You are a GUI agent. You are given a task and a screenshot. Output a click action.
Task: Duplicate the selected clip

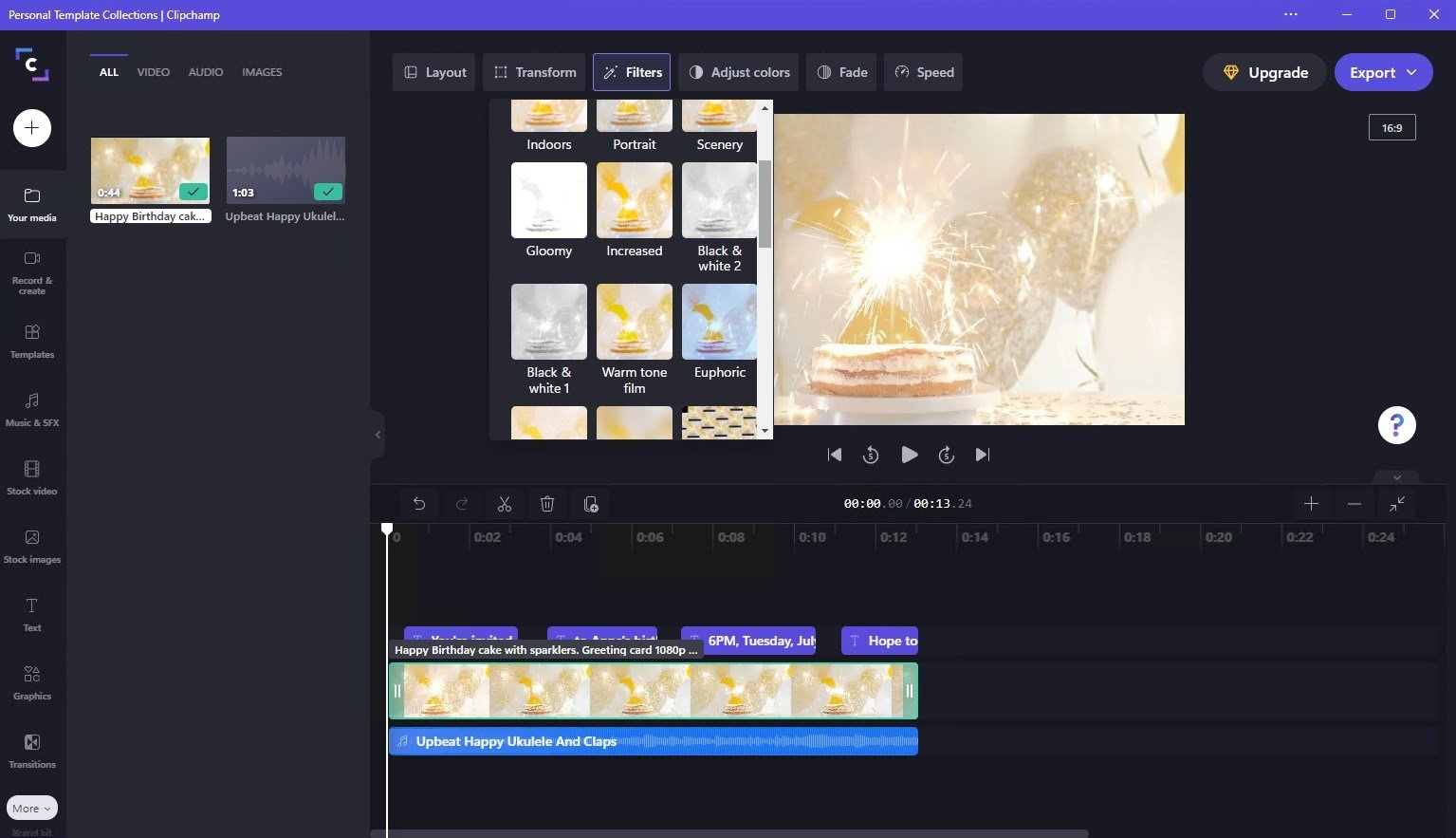(x=590, y=504)
